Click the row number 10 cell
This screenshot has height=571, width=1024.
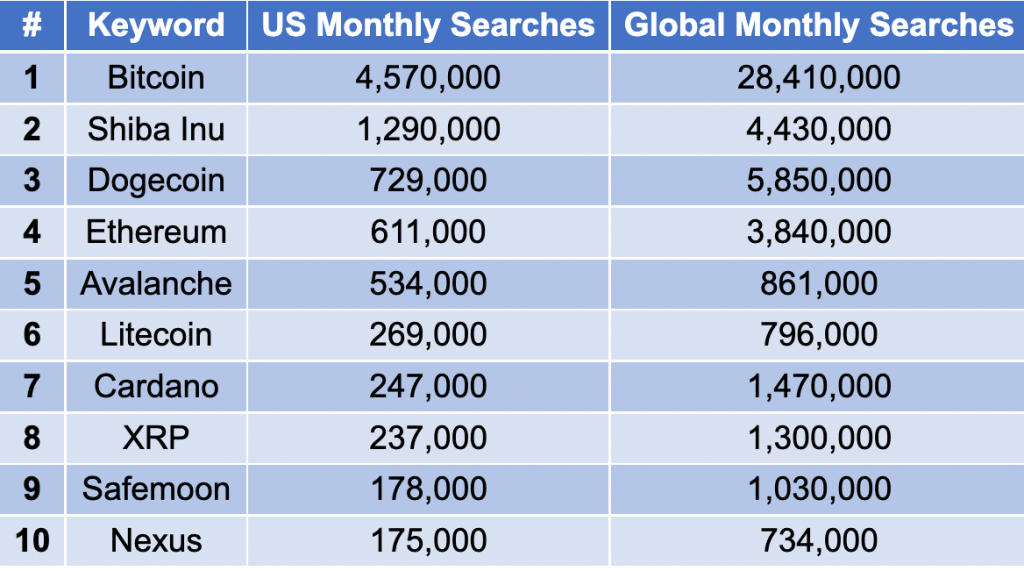tap(32, 540)
